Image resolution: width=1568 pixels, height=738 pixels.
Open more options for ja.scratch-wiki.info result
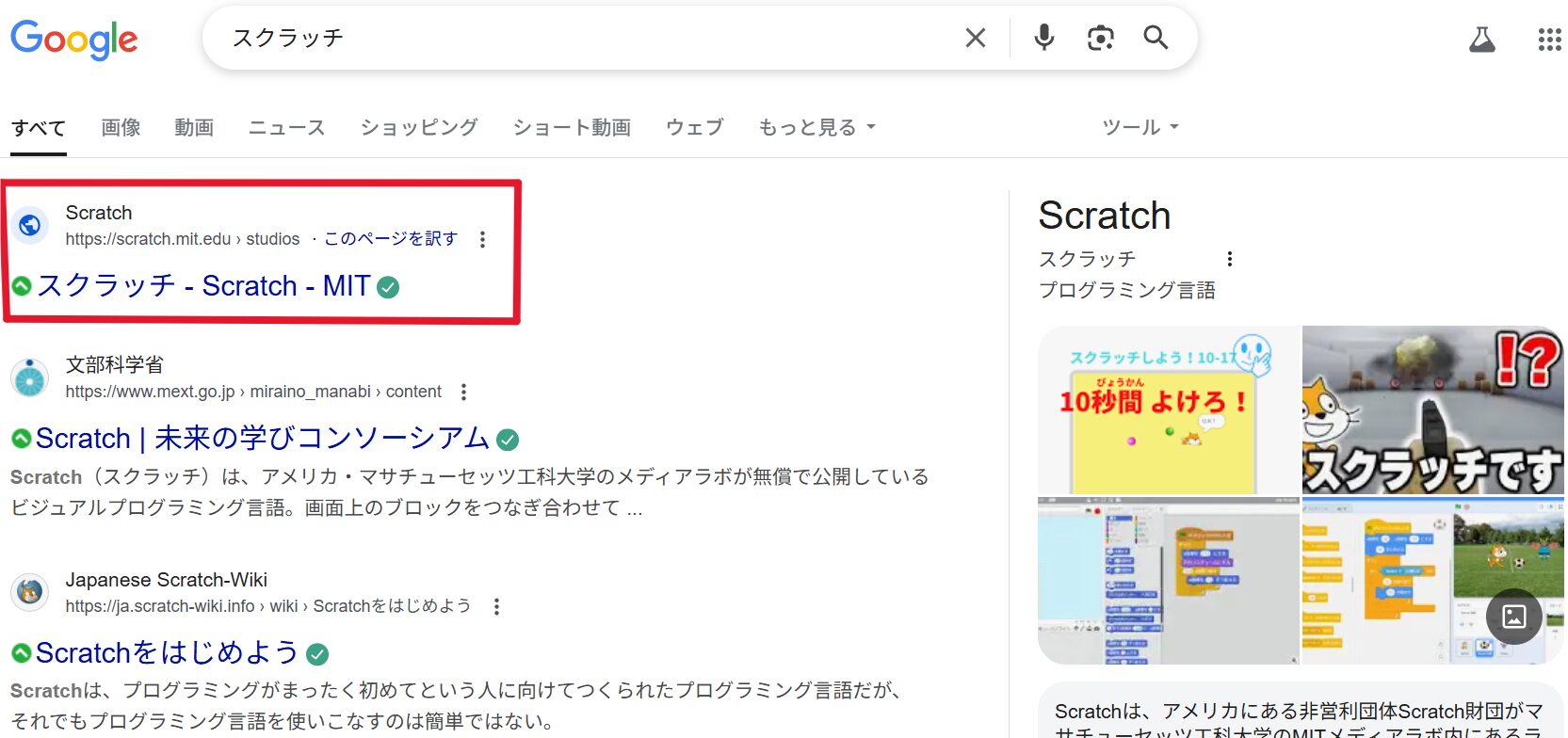496,606
